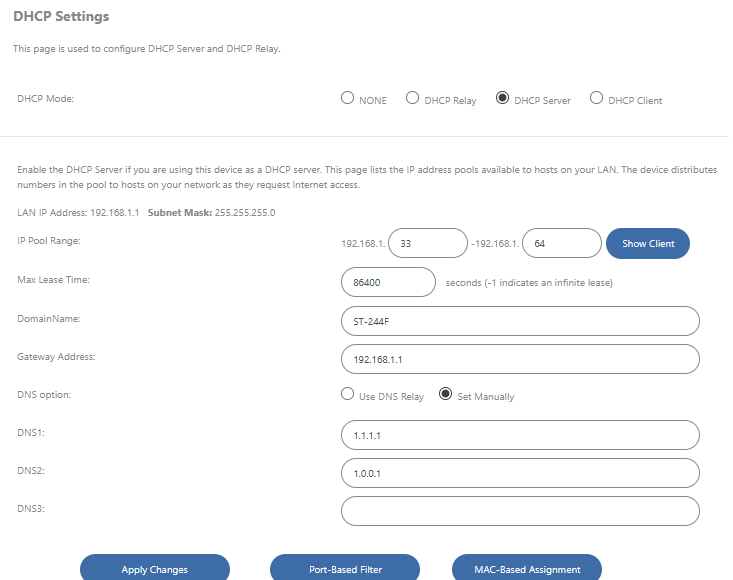The image size is (733, 580).
Task: Click the DomainName input box
Action: (519, 321)
